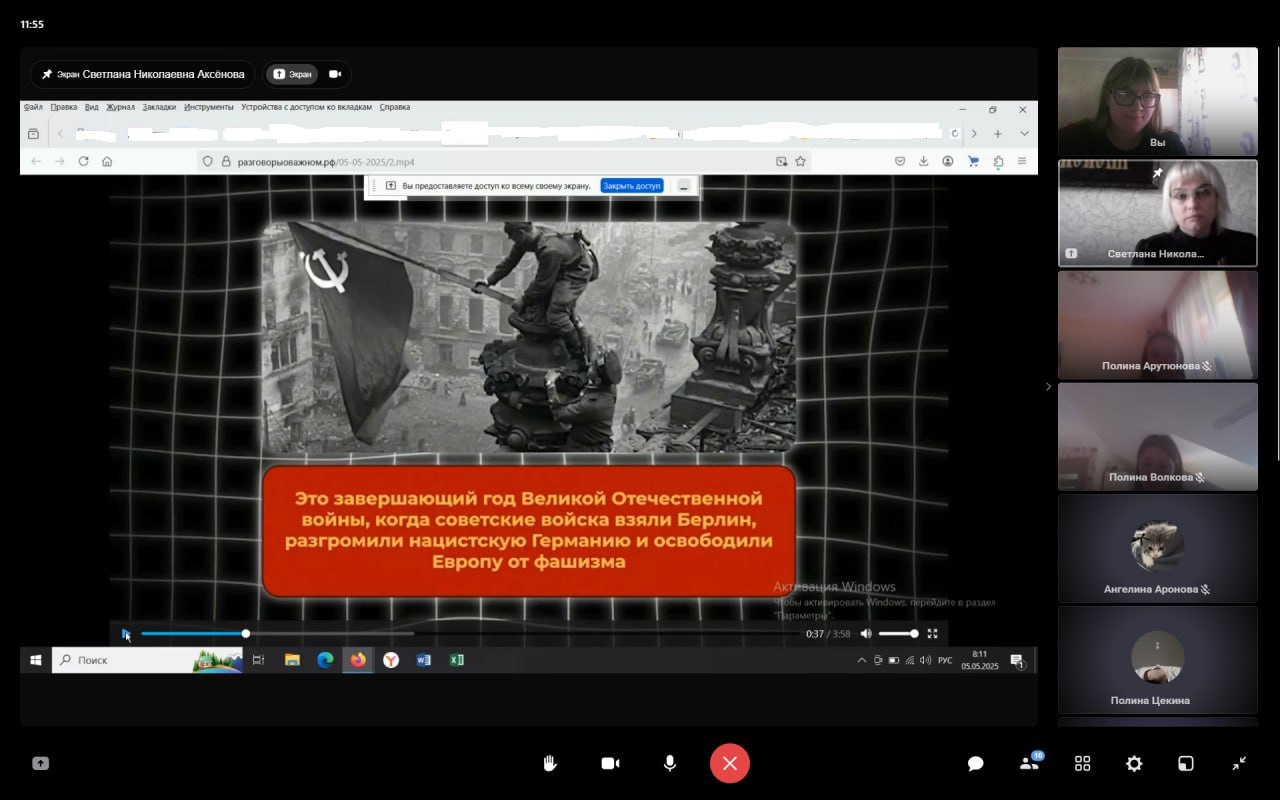Open a new Firefox tab with plus
This screenshot has height=800, width=1280.
click(998, 134)
